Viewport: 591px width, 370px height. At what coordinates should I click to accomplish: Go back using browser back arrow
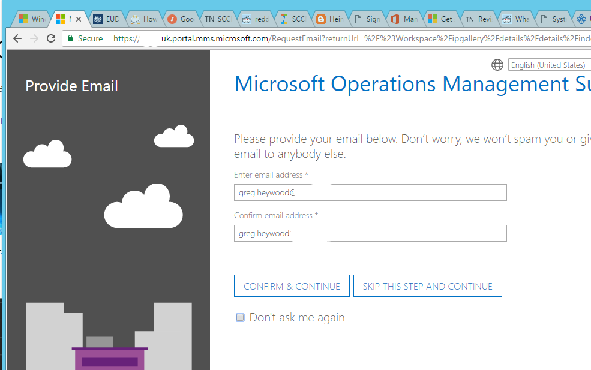[17, 38]
